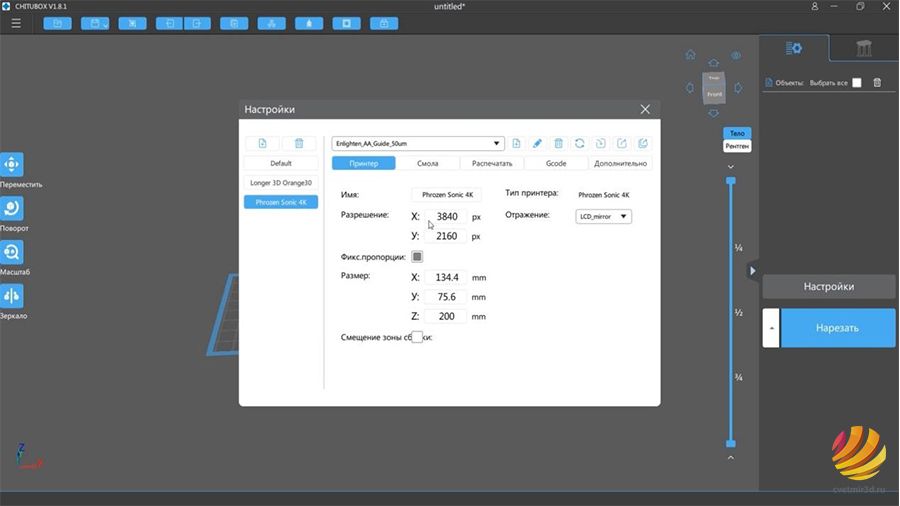Select the Поворот rotate tool
Image resolution: width=900 pixels, height=506 pixels.
[x=12, y=208]
